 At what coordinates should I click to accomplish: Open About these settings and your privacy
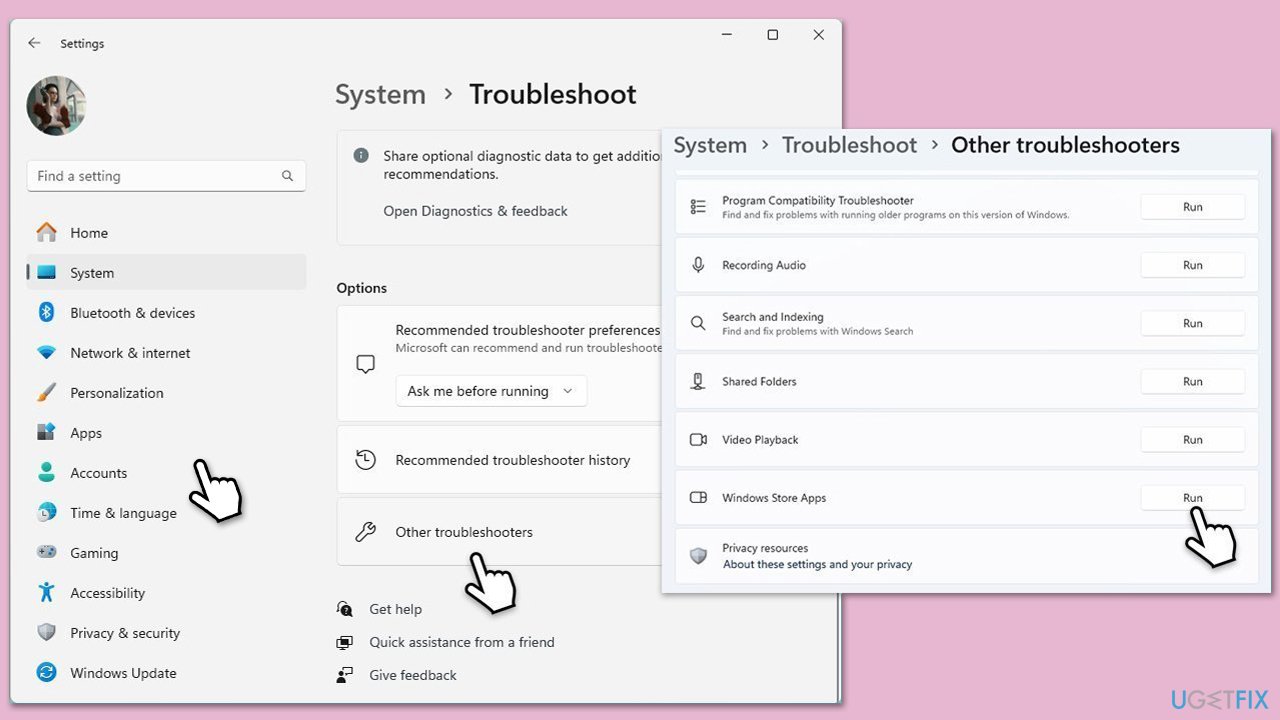click(x=818, y=564)
